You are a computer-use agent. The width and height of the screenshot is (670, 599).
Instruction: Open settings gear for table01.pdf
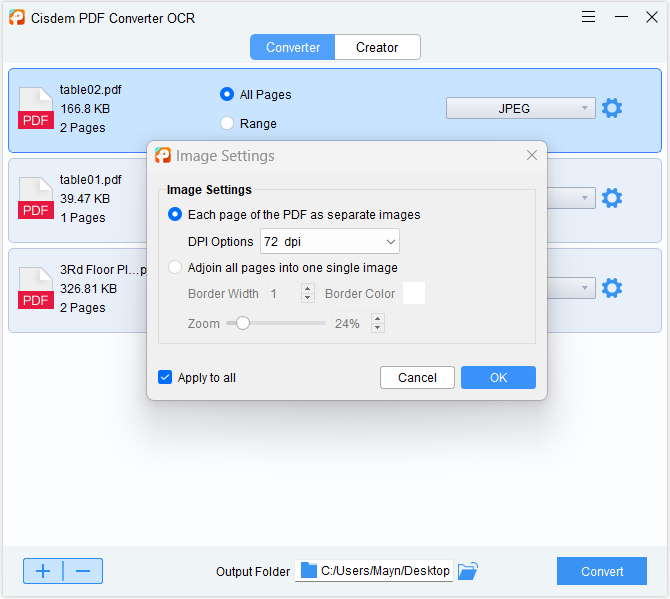point(612,198)
